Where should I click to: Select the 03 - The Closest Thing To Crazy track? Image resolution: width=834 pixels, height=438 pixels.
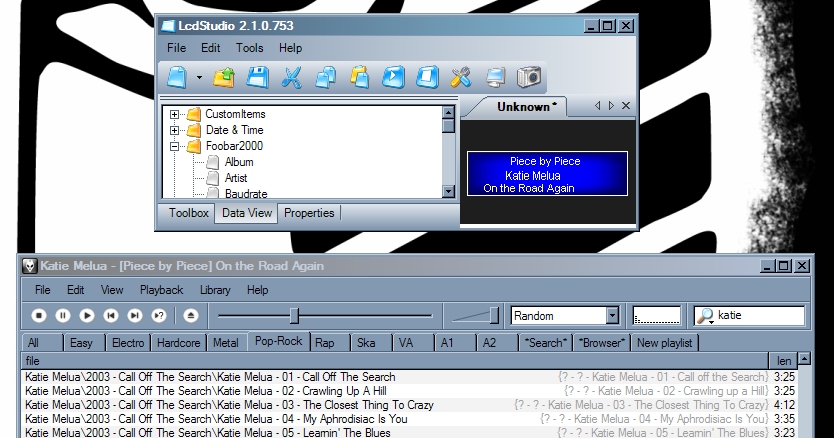(410, 405)
